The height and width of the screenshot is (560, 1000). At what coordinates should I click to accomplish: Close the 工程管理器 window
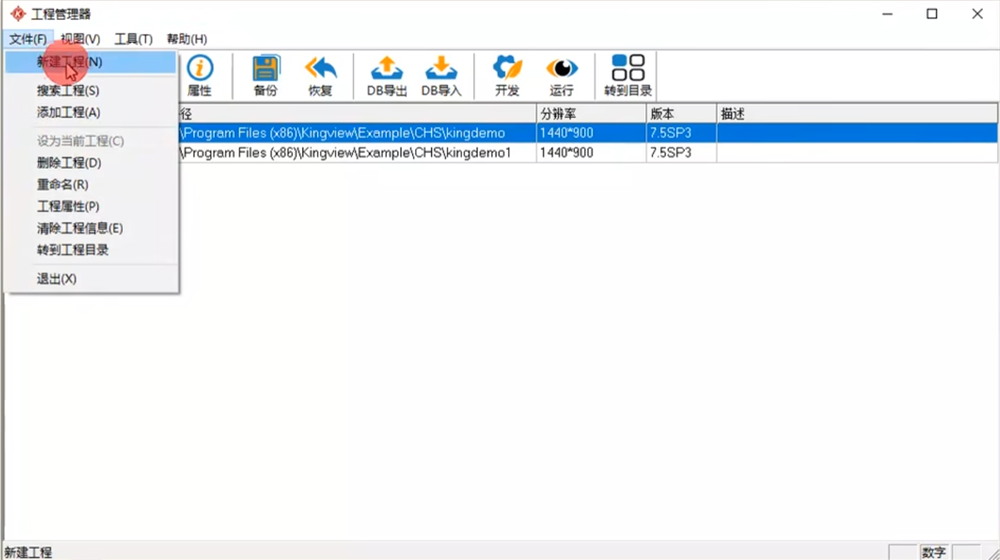(x=977, y=13)
